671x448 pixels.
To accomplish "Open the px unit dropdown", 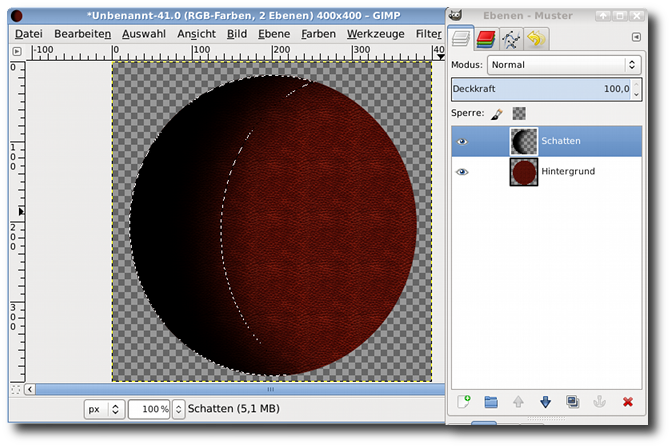I will (104, 409).
